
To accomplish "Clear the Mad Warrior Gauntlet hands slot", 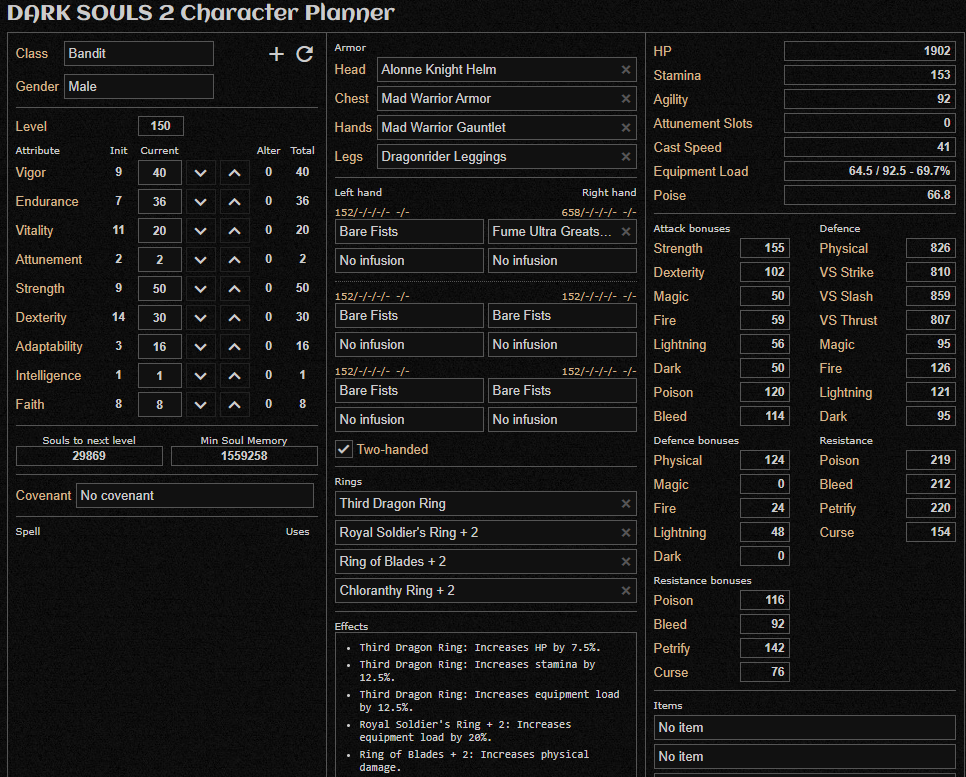I will [626, 128].
